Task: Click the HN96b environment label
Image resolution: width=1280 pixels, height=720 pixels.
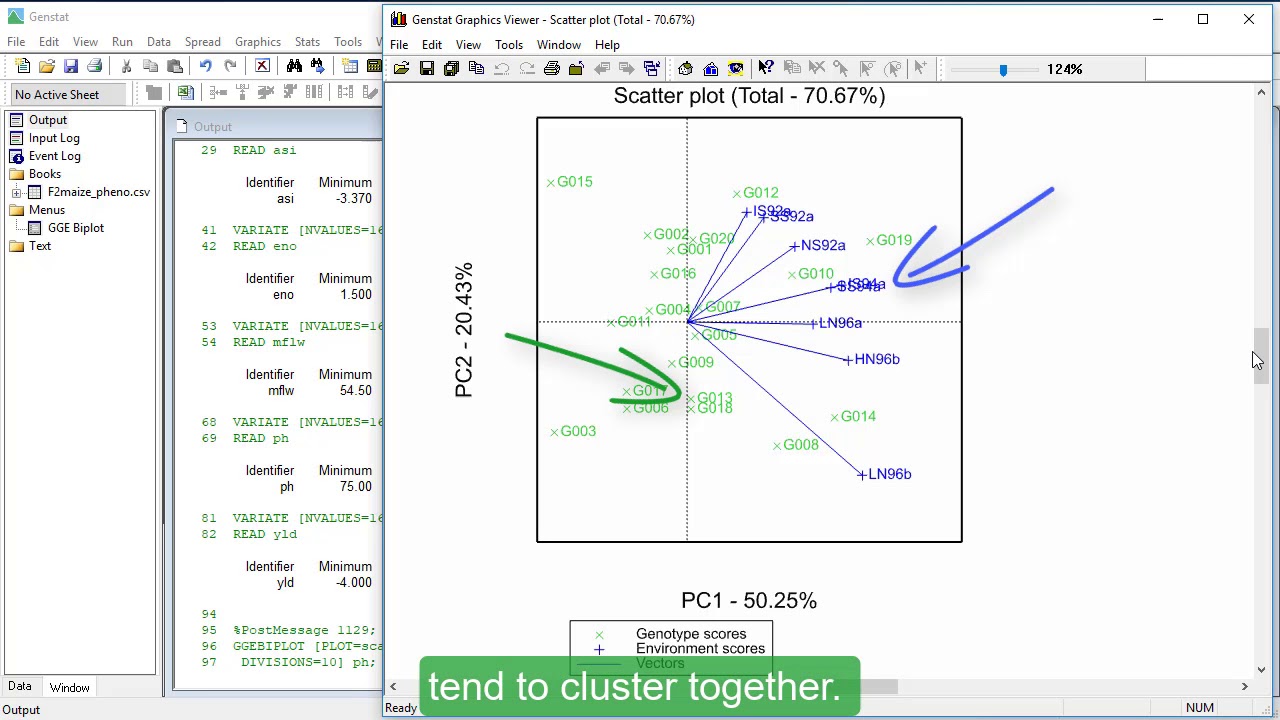Action: [877, 359]
